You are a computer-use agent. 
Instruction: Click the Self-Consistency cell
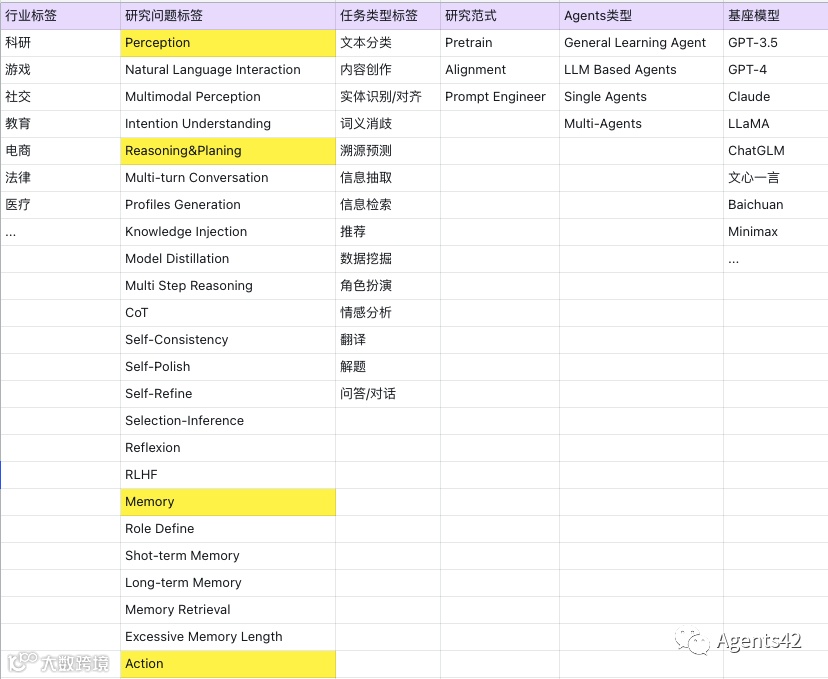(228, 340)
